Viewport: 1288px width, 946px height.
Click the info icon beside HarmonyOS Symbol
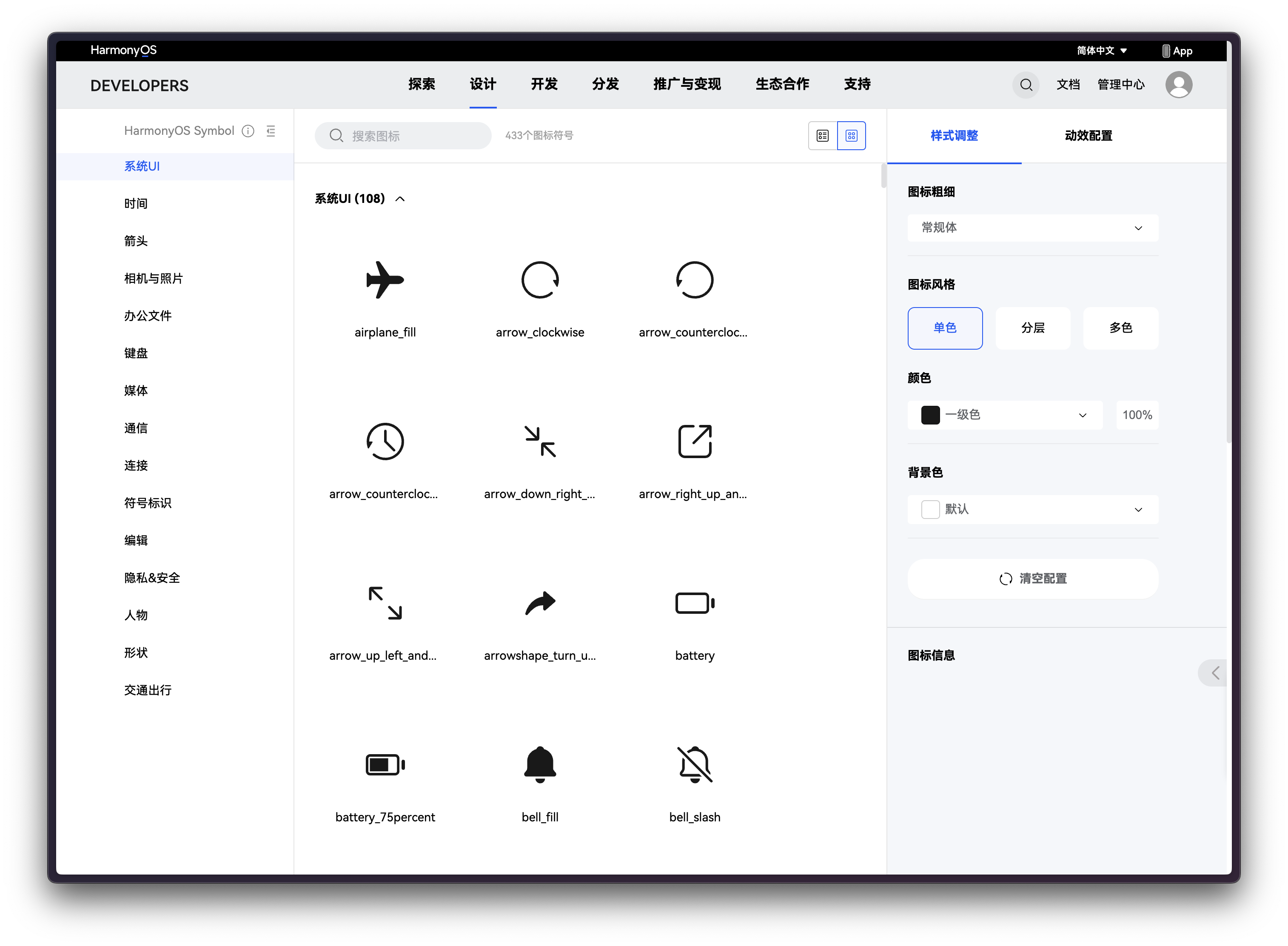(248, 131)
